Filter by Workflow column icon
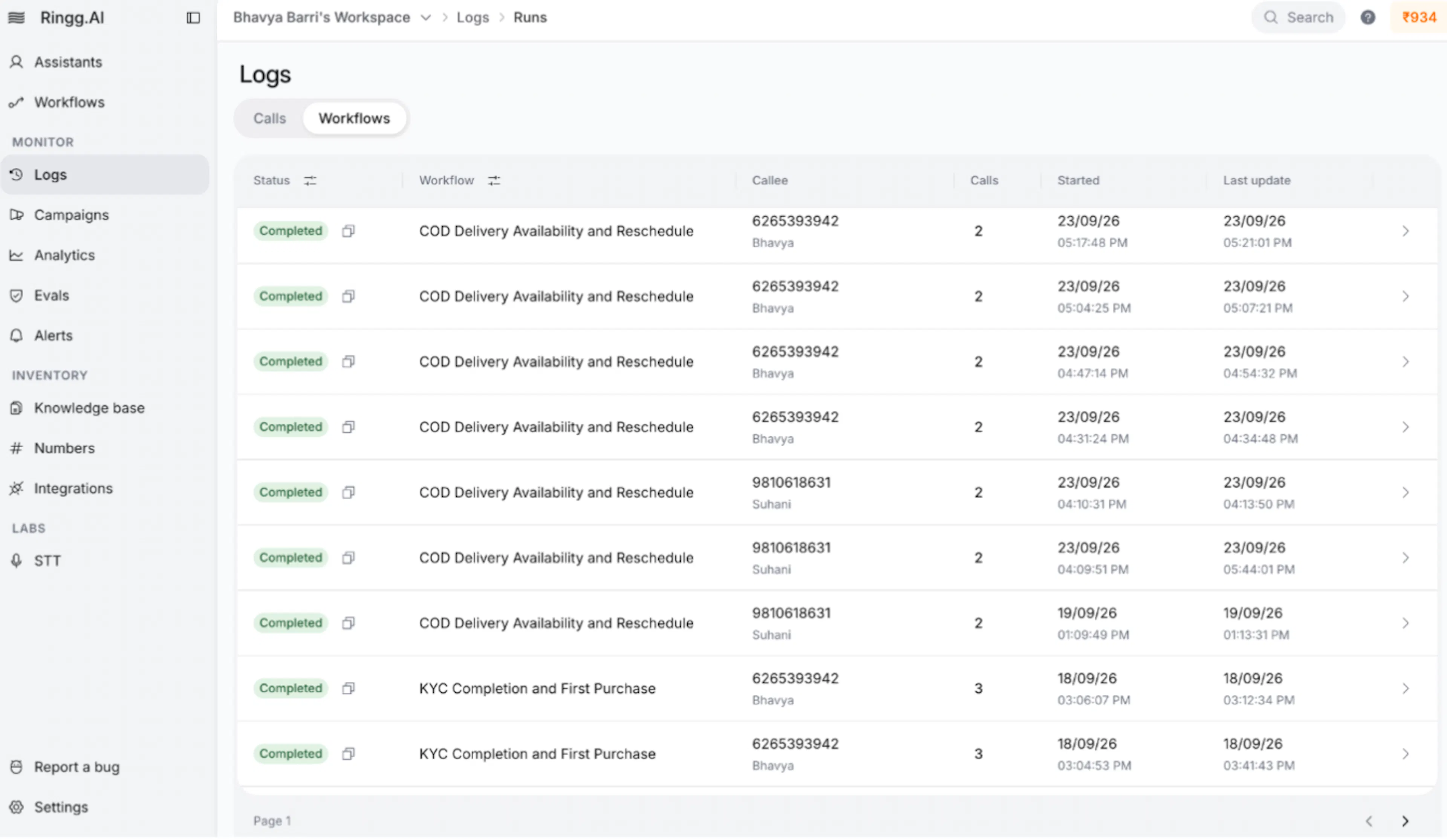1447x840 pixels. pos(494,181)
